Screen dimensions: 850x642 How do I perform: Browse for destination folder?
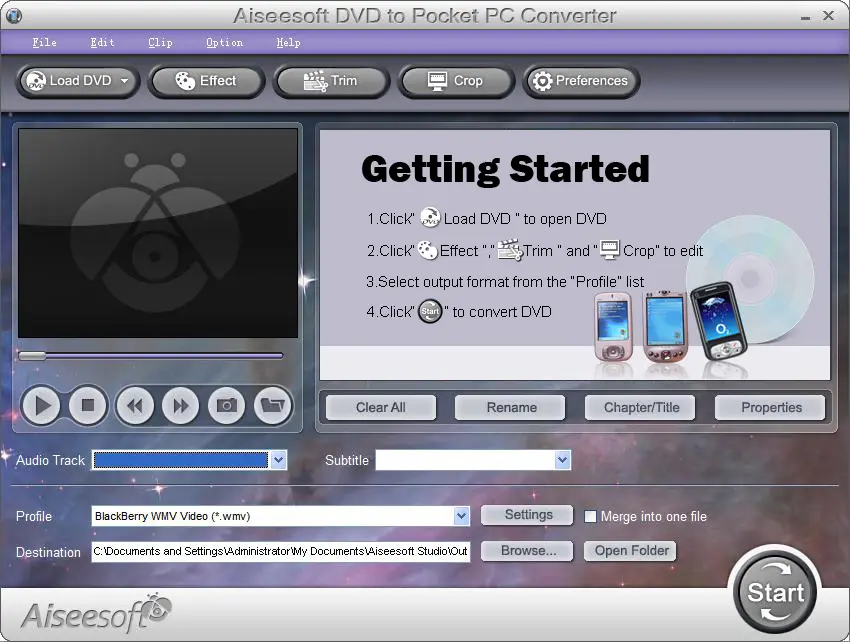pyautogui.click(x=527, y=551)
